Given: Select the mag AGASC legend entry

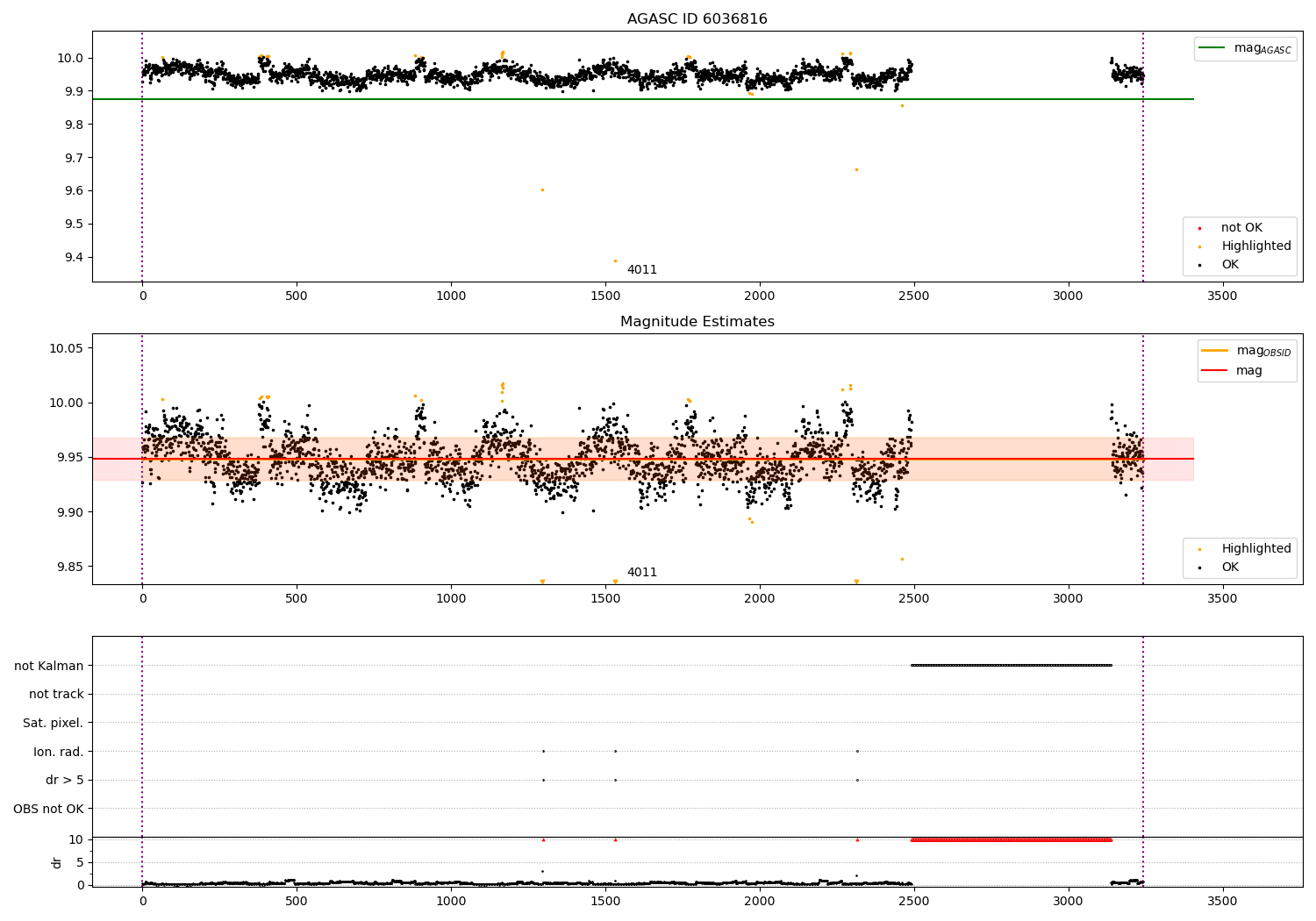Looking at the screenshot, I should point(1246,49).
